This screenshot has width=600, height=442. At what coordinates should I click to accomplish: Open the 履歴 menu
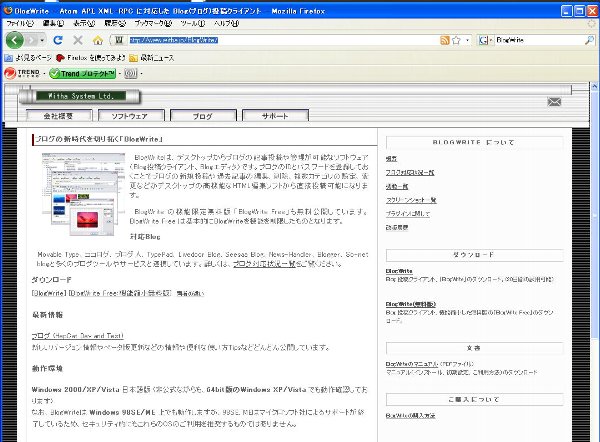point(115,23)
